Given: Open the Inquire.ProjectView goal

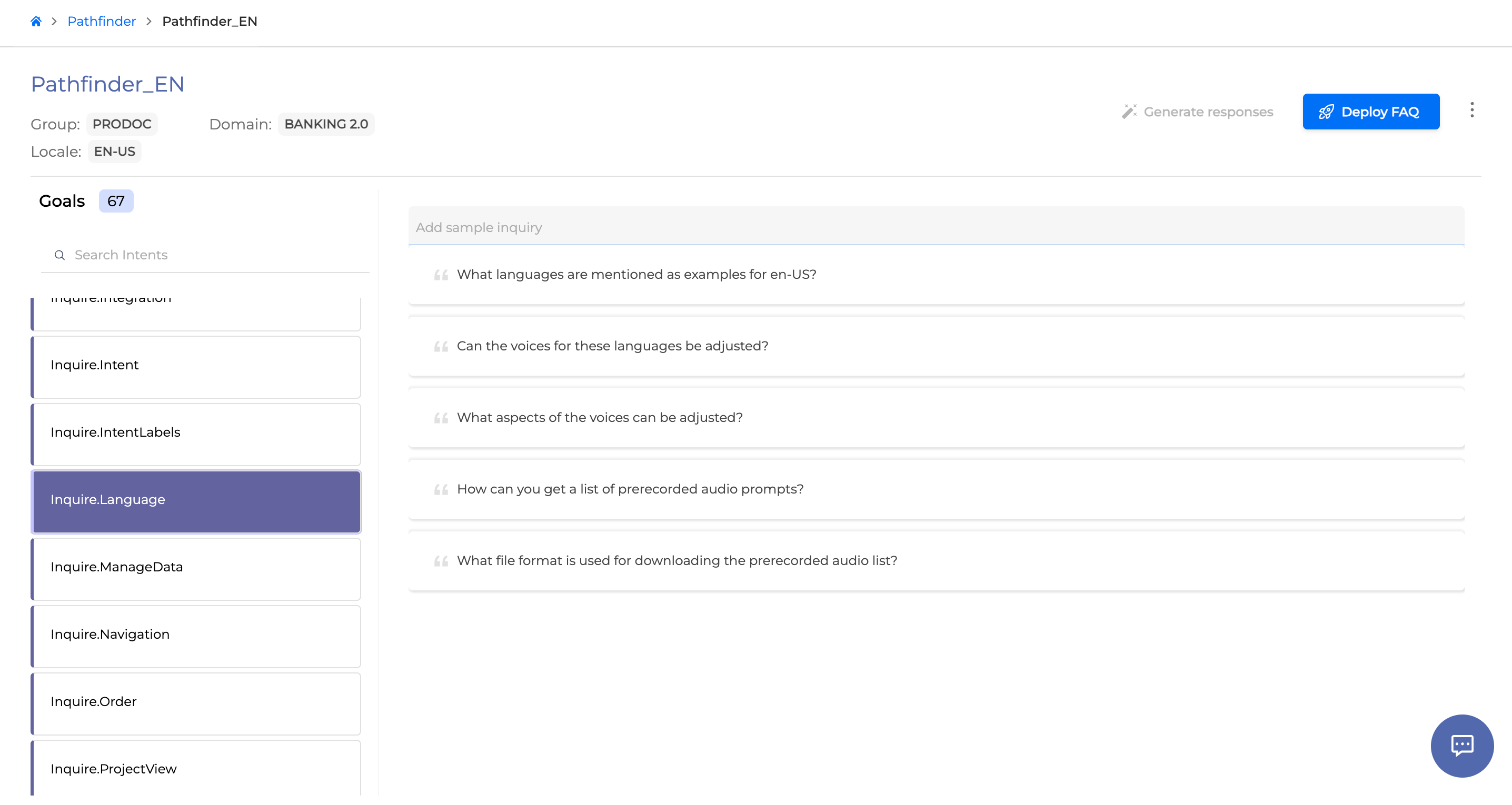Looking at the screenshot, I should (196, 769).
